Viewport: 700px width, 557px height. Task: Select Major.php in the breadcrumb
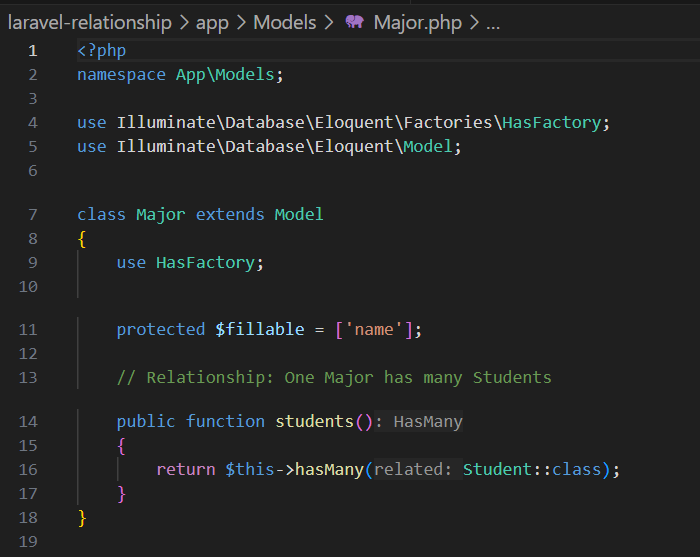[x=418, y=22]
